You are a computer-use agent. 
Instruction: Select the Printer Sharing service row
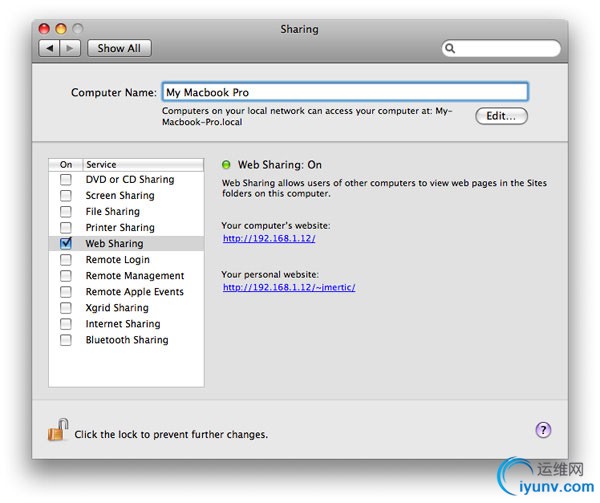coord(126,227)
